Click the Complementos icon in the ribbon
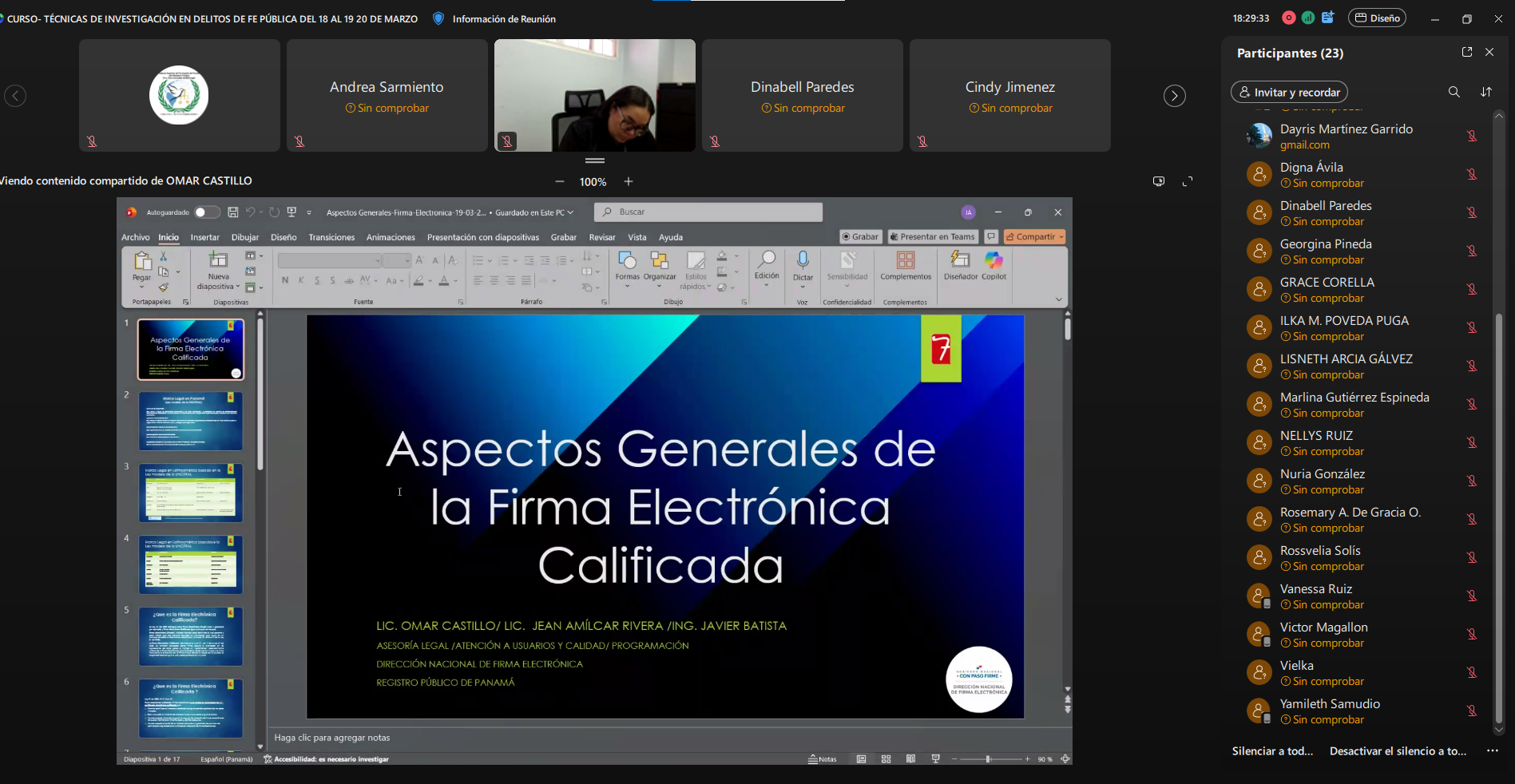Viewport: 1515px width, 784px height. (x=905, y=262)
